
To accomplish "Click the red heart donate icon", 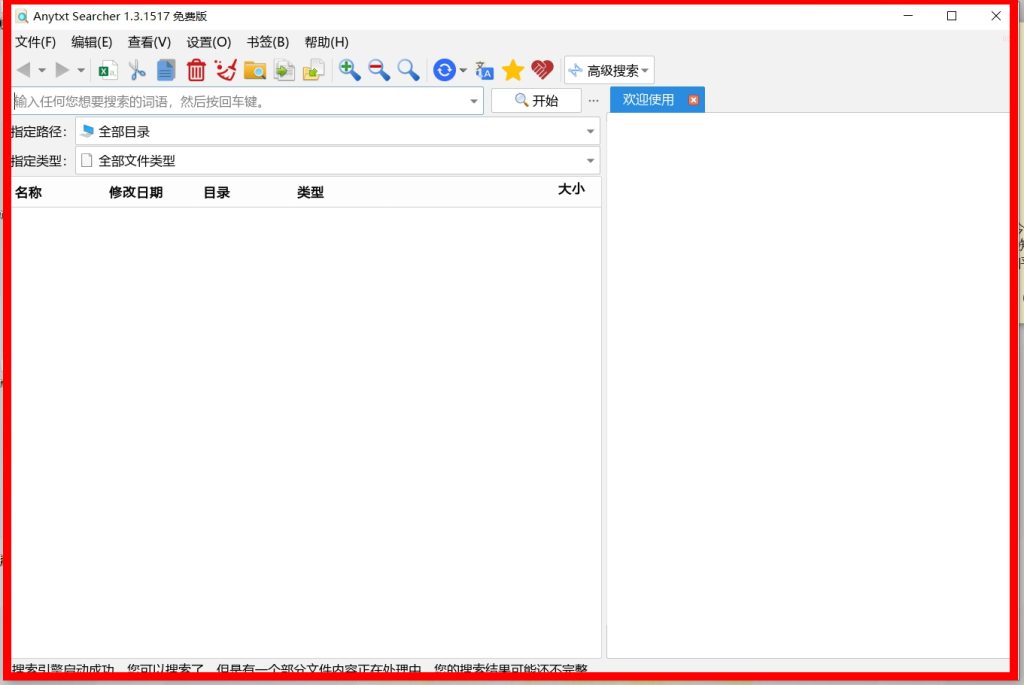I will 542,70.
